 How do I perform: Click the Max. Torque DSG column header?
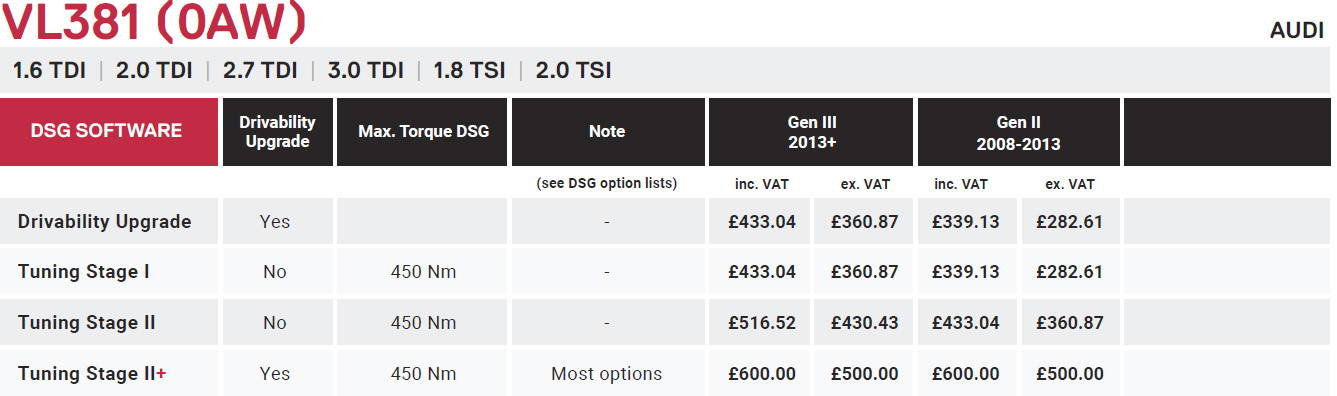click(423, 131)
